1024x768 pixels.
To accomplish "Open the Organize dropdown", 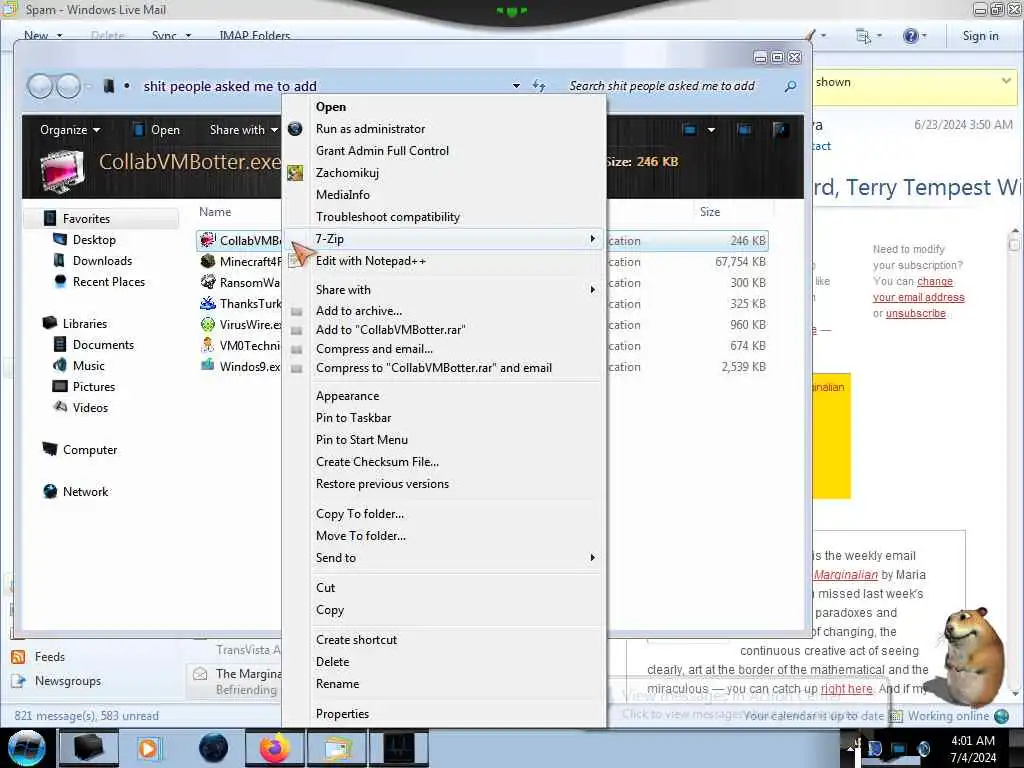I will 70,130.
